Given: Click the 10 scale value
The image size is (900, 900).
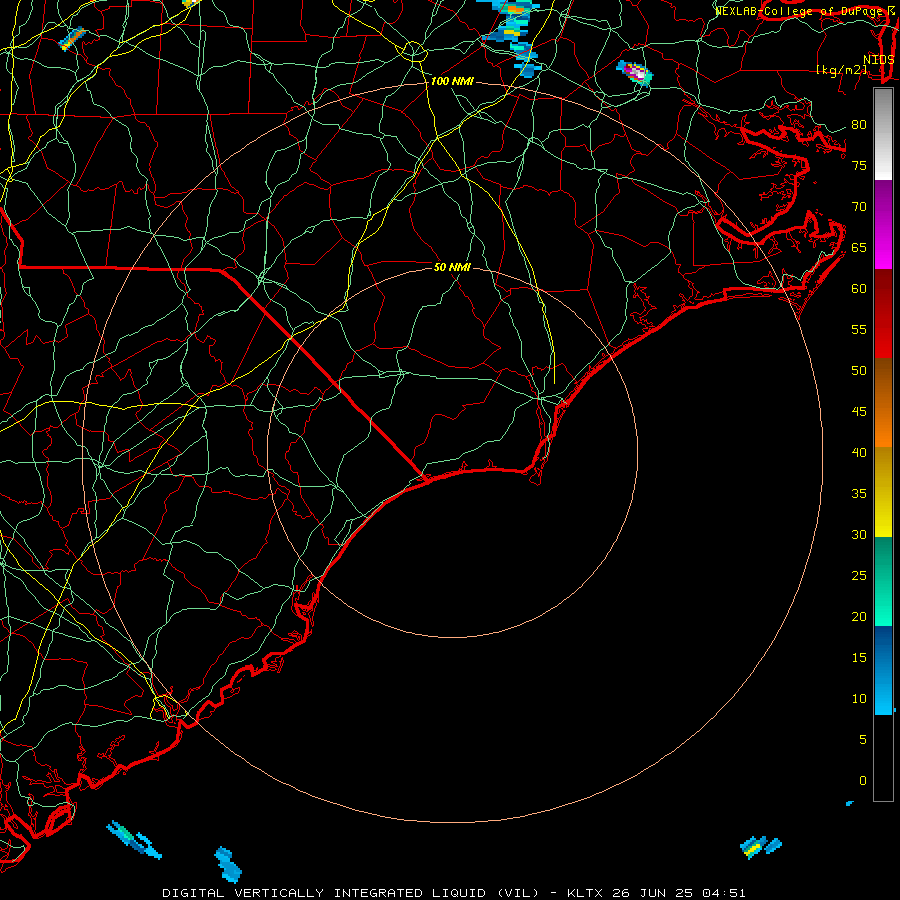Looking at the screenshot, I should (x=859, y=699).
